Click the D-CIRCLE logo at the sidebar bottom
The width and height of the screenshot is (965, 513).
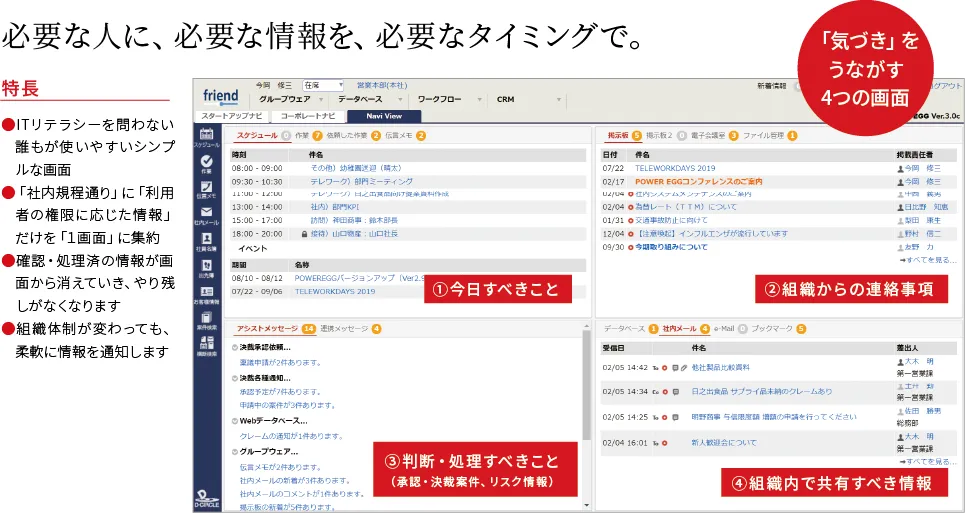[x=207, y=499]
